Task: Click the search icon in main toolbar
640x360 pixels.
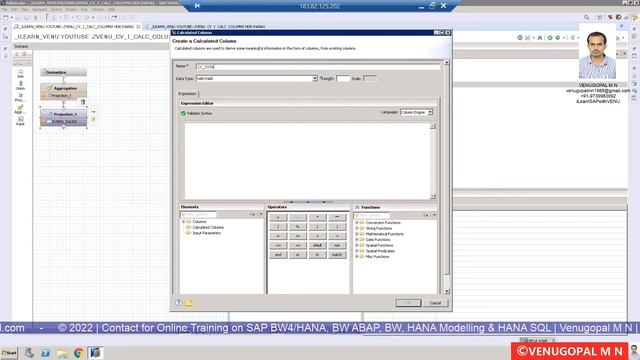Action: 587,18
